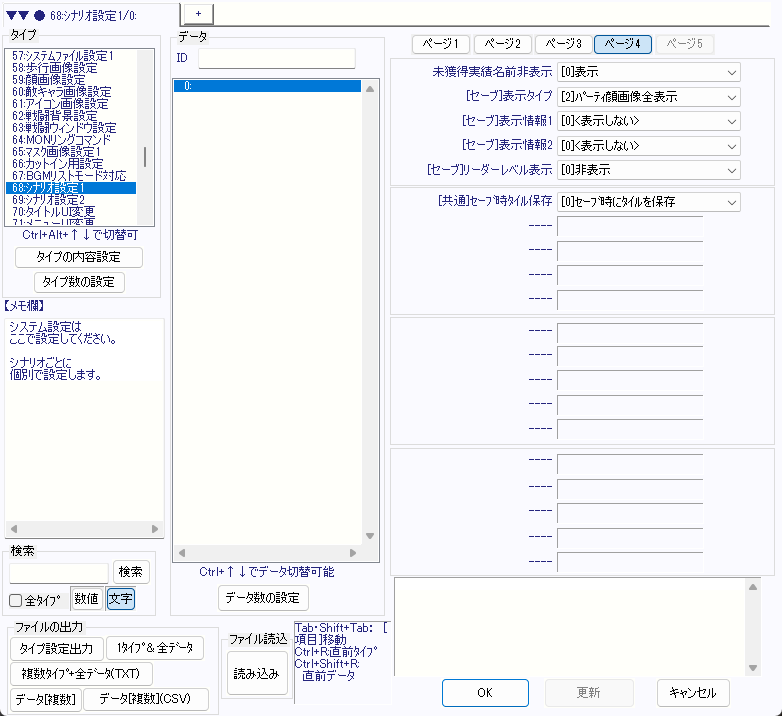Switch to the ページ1 tab
The image size is (782, 716).
click(441, 44)
